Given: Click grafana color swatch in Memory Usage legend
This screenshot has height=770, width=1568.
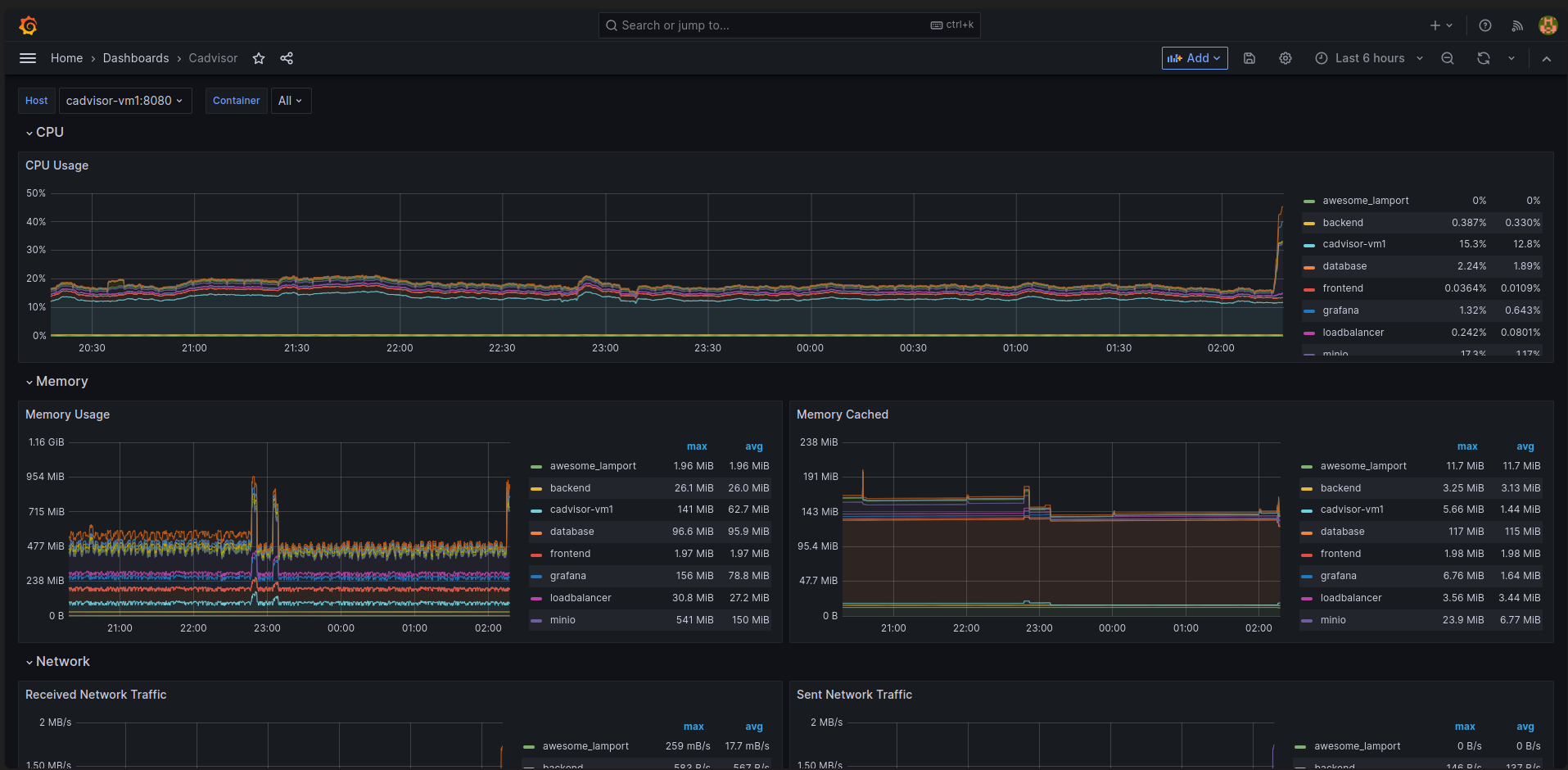Looking at the screenshot, I should coord(536,576).
